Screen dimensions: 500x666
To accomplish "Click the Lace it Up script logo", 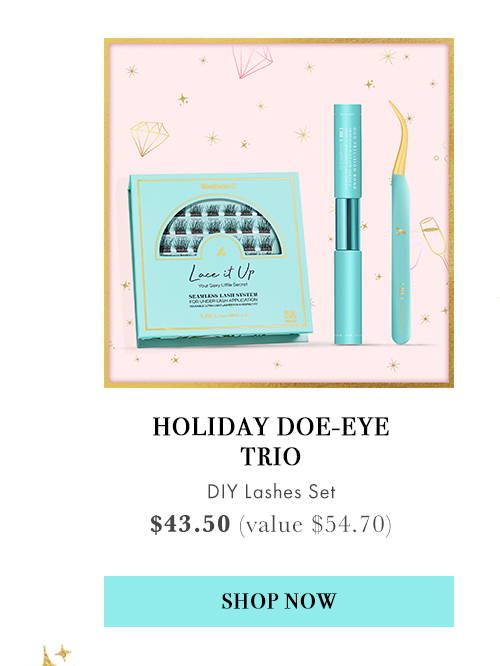I will click(x=221, y=272).
